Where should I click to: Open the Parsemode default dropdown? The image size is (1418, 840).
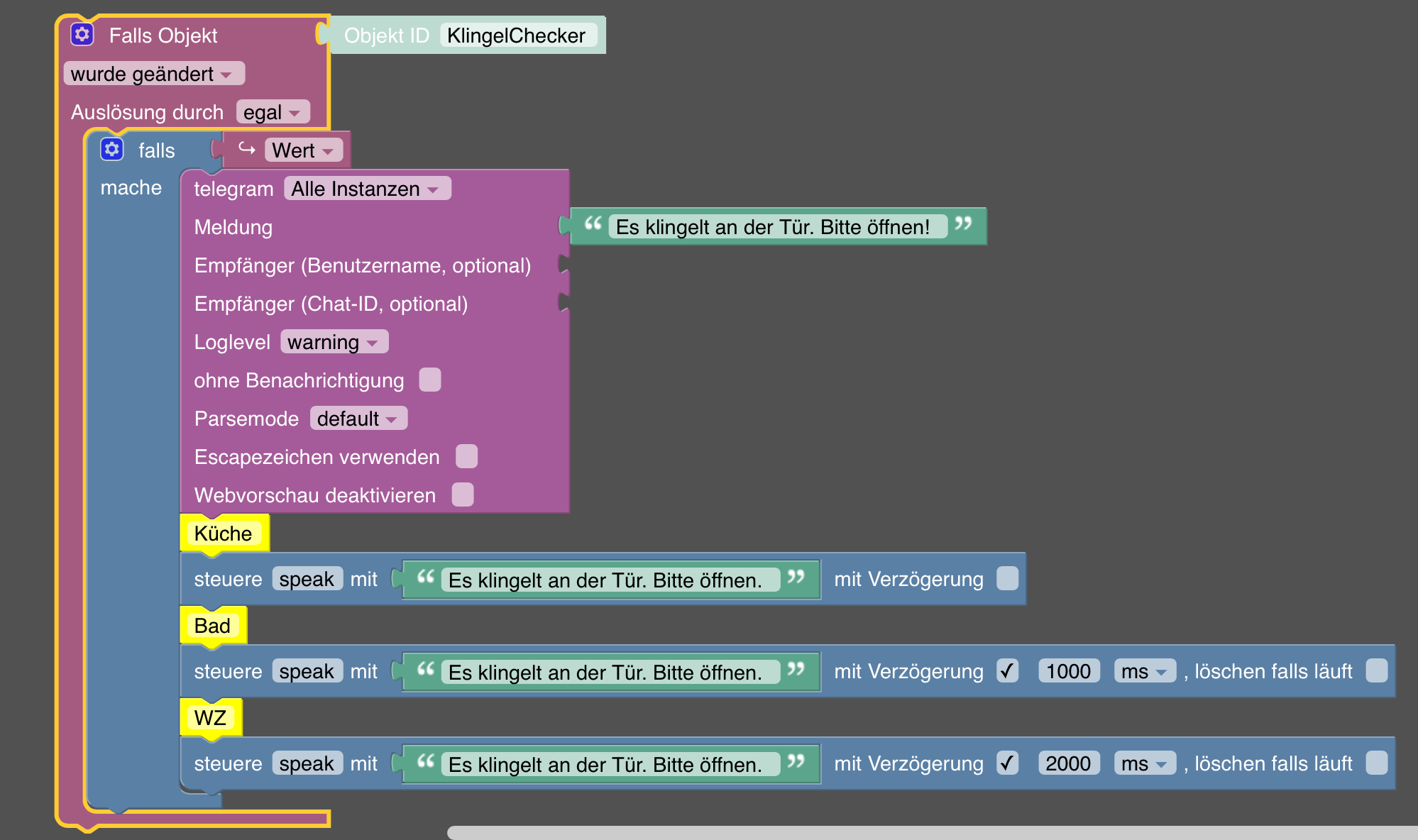(x=358, y=419)
